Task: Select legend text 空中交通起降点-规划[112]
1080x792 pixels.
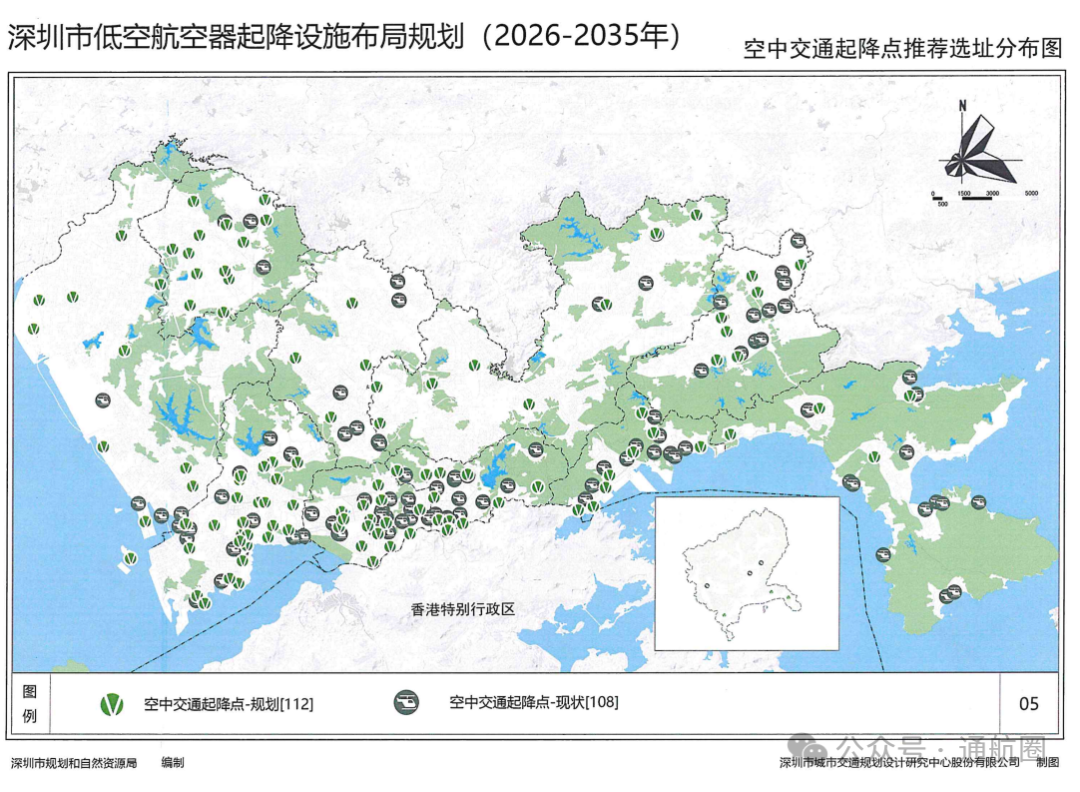Action: [x=229, y=704]
